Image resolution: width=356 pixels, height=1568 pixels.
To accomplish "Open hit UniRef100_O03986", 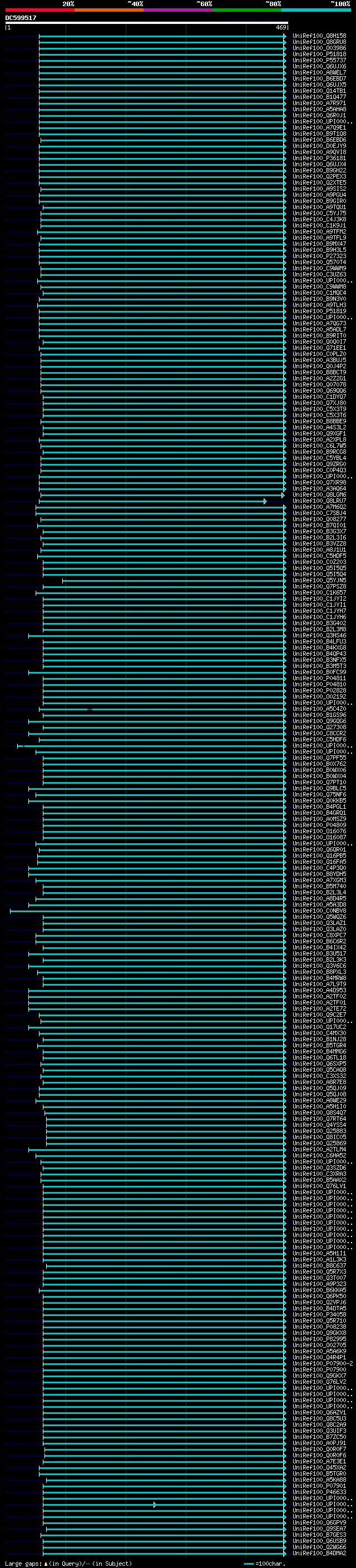I will (319, 48).
